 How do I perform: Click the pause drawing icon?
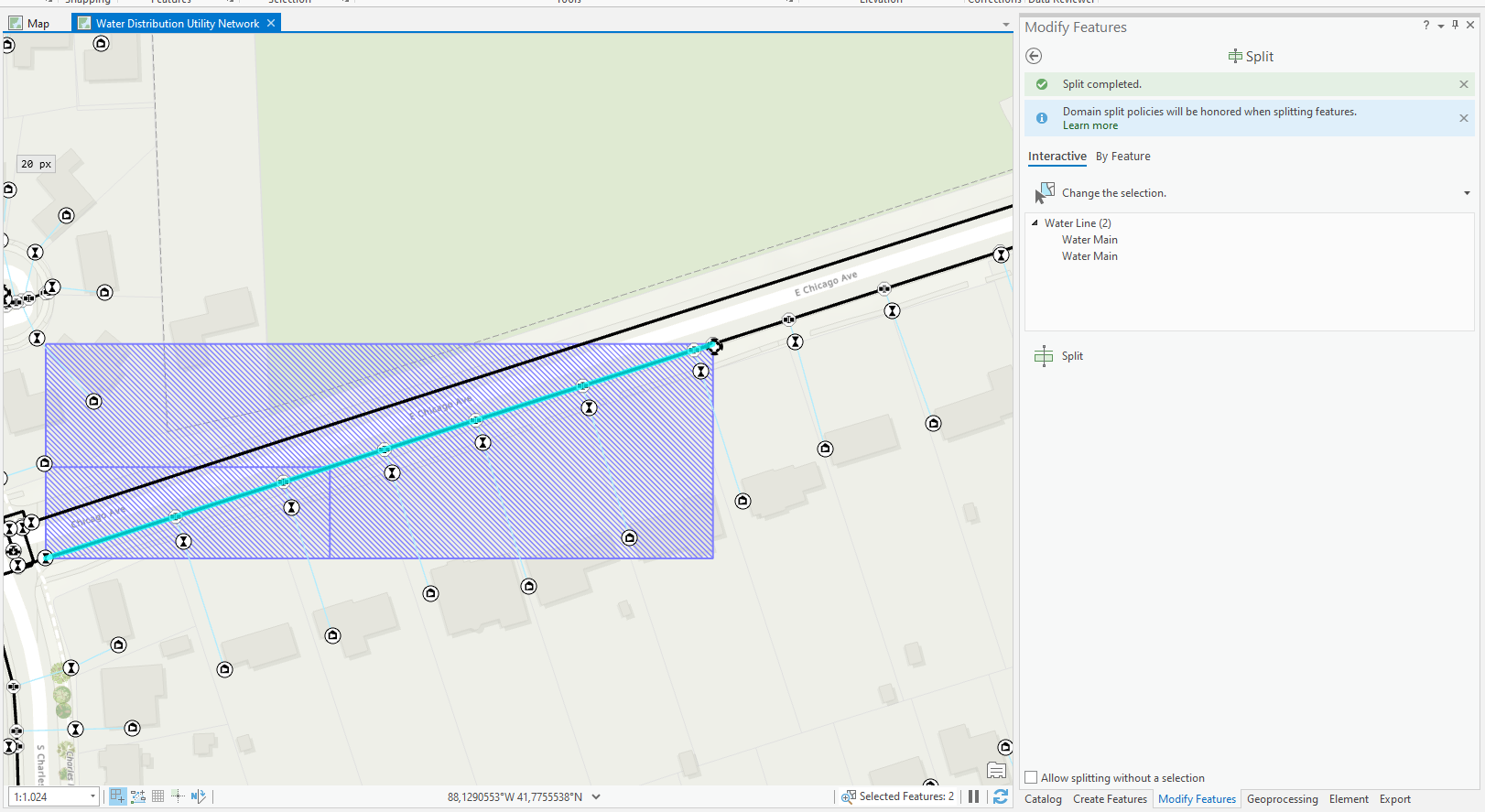[973, 796]
